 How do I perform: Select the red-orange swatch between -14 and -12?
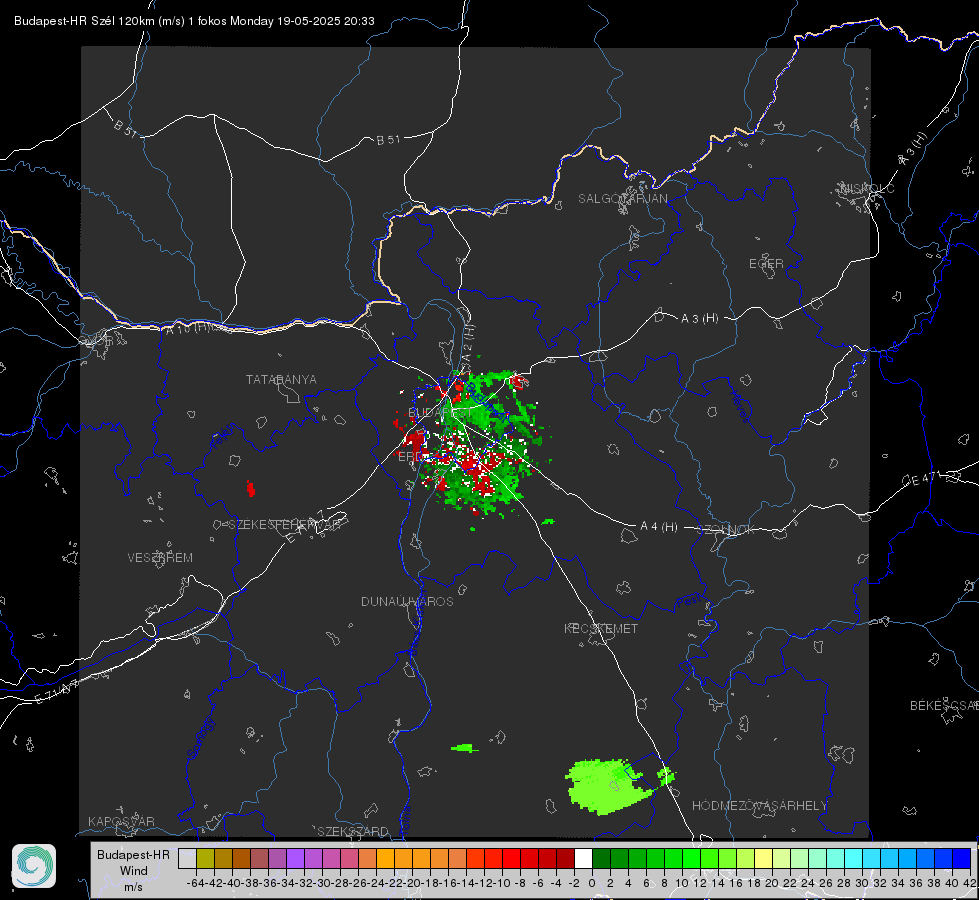click(x=475, y=858)
